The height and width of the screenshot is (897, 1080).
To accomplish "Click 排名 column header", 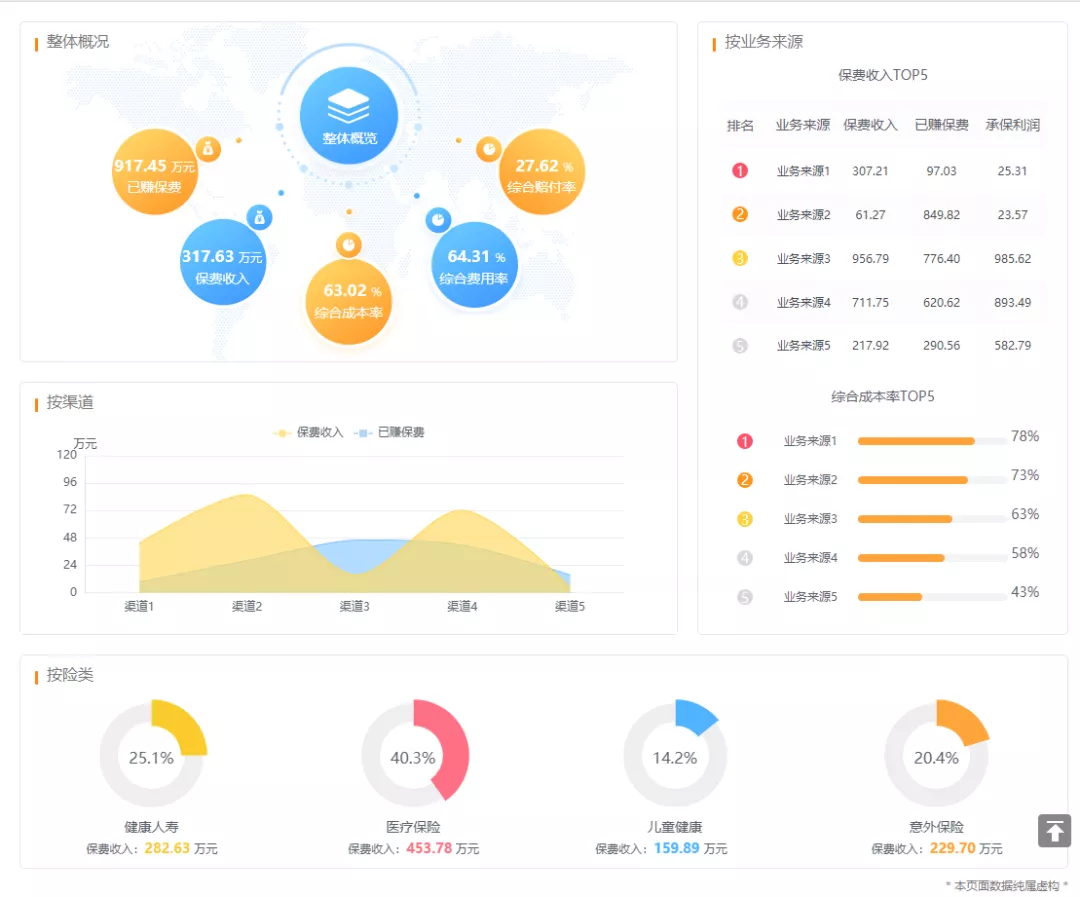I will [740, 125].
